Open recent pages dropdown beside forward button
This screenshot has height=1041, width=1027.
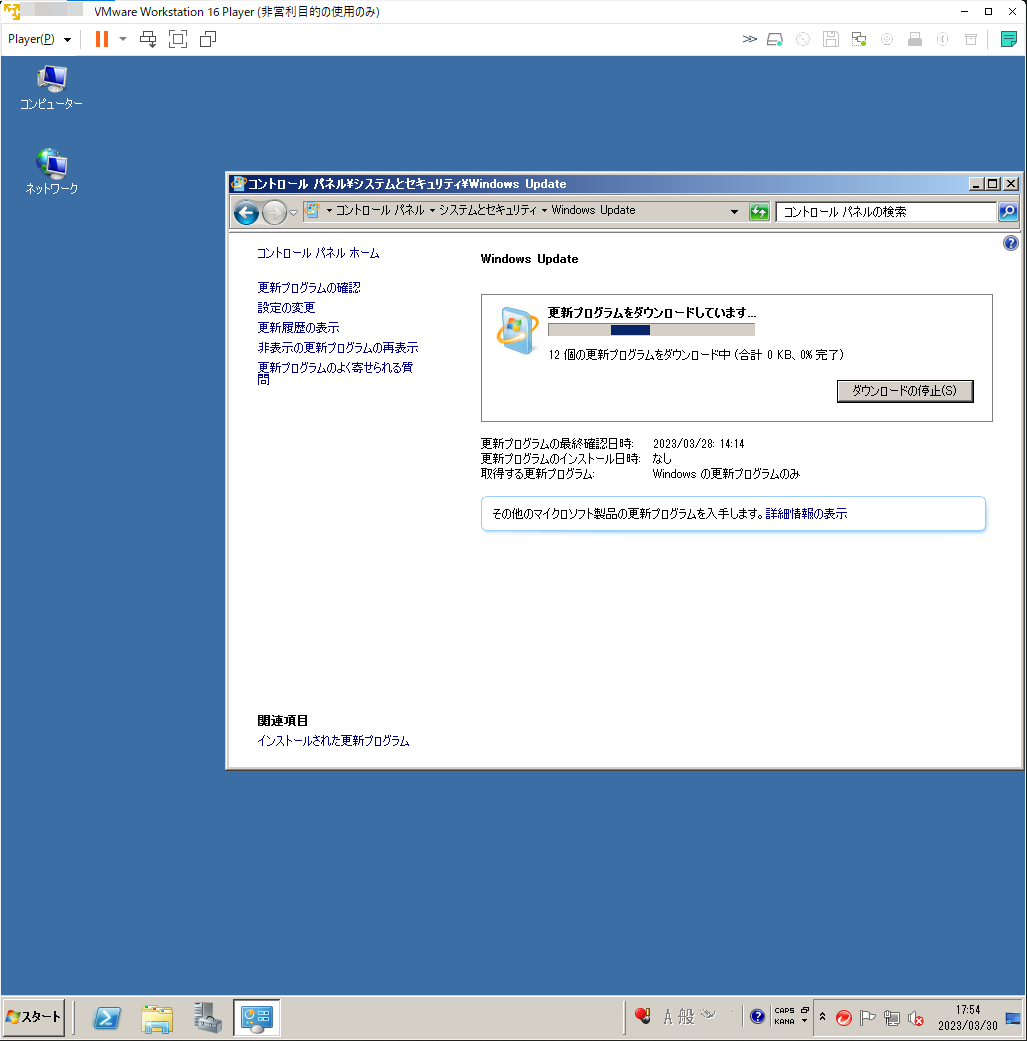tap(293, 213)
